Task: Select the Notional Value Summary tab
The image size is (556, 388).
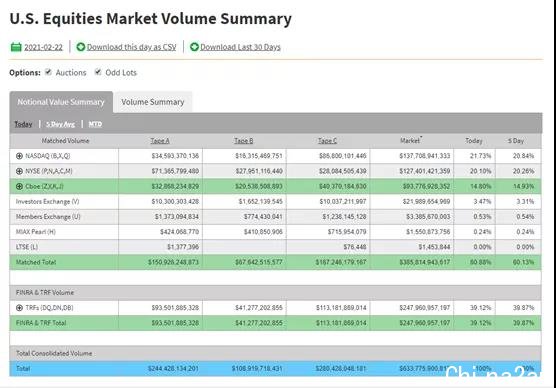Action: point(61,102)
